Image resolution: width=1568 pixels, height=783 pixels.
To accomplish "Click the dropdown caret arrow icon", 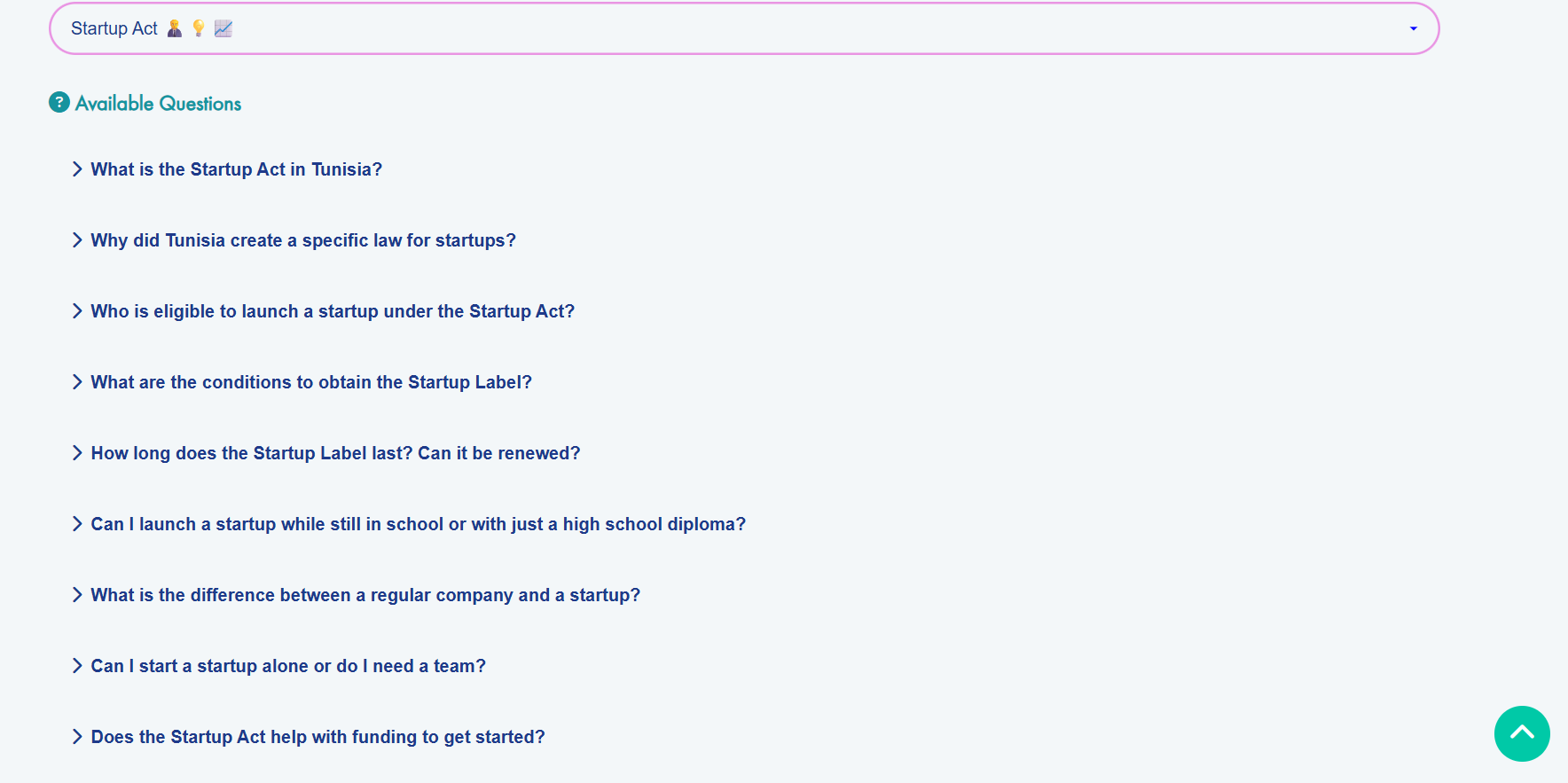I will [1413, 29].
